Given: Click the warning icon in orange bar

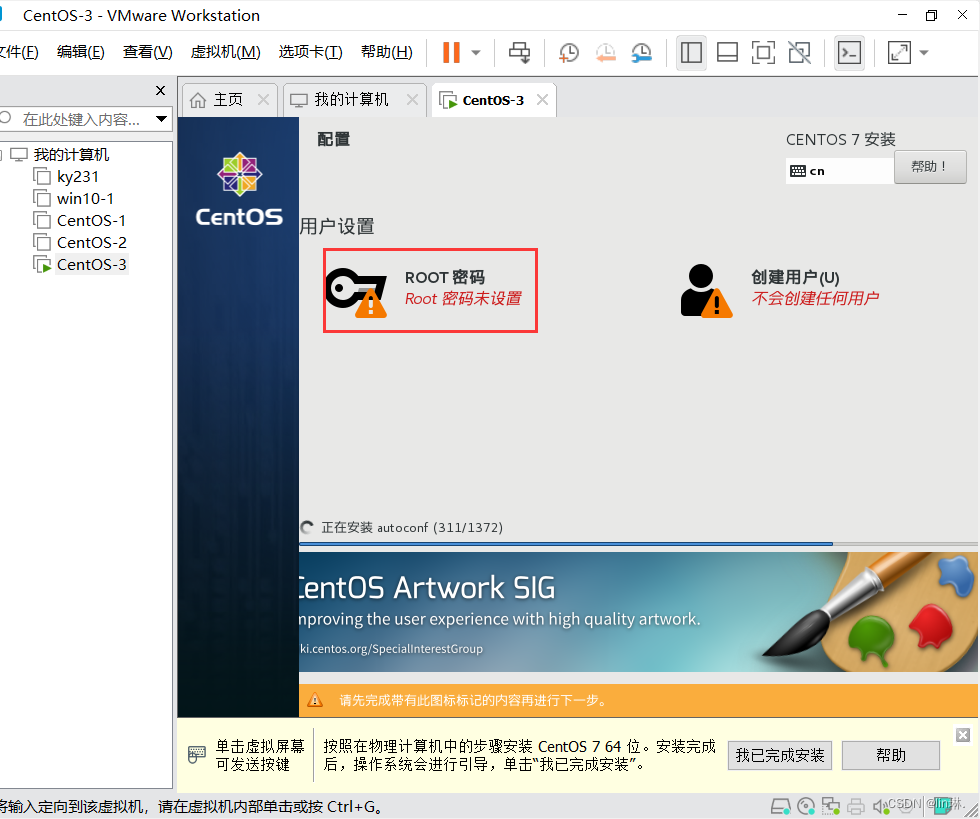Looking at the screenshot, I should tap(315, 700).
